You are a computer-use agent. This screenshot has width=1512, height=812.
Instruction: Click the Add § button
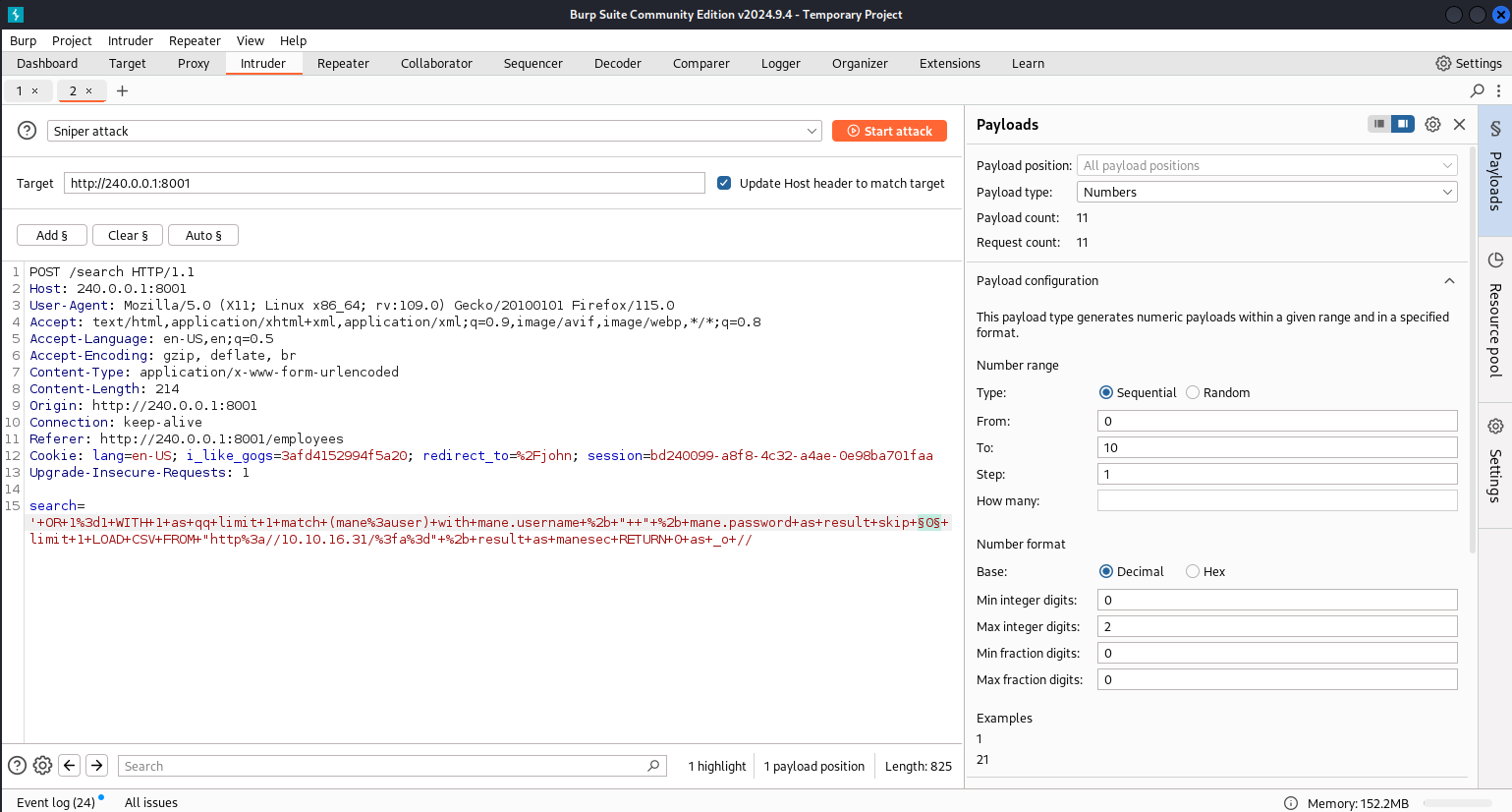52,235
